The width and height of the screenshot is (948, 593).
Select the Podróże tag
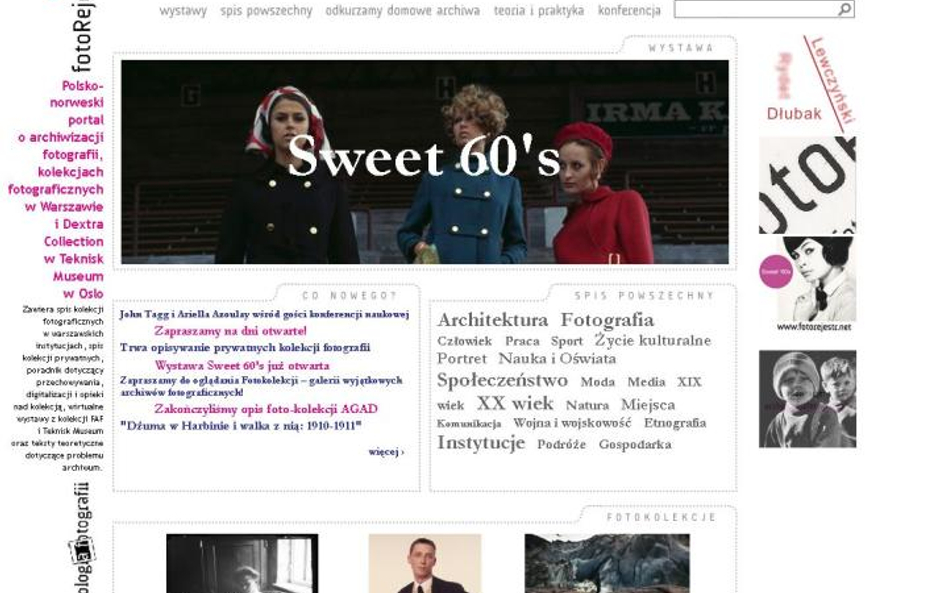click(562, 444)
